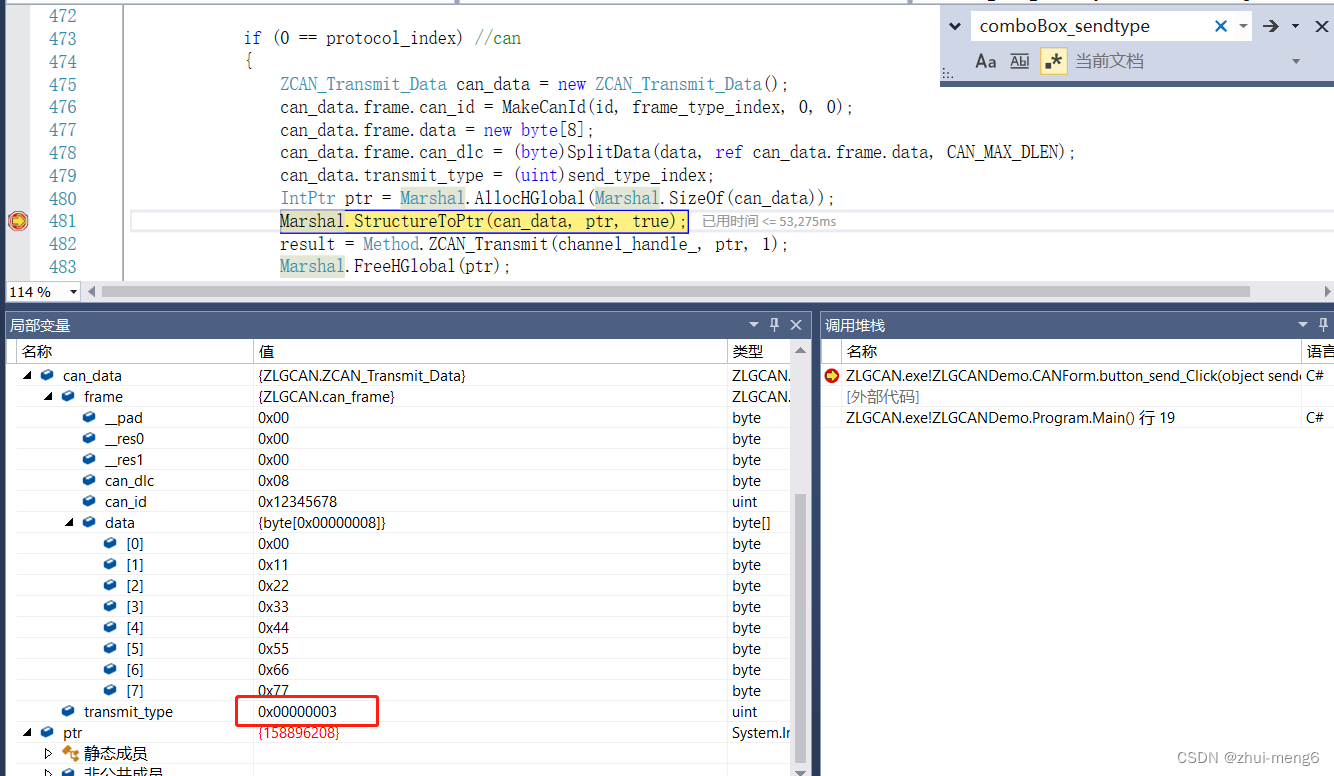Sort locals by 名称 column header

[135, 351]
